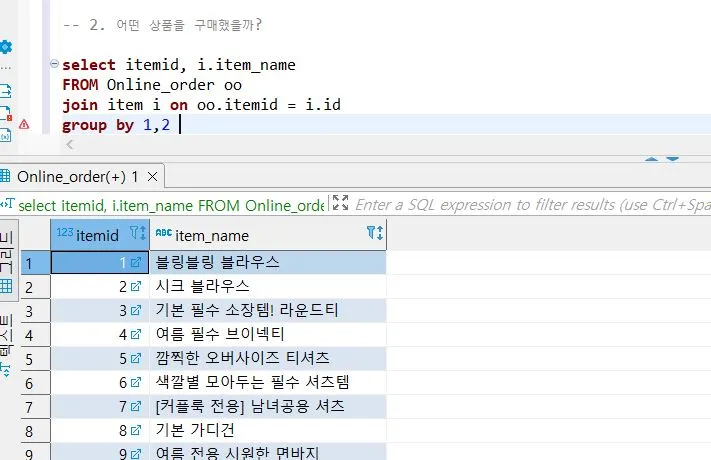This screenshot has width=711, height=460.
Task: Select cell '블링블링 블라우스'
Action: click(x=268, y=262)
